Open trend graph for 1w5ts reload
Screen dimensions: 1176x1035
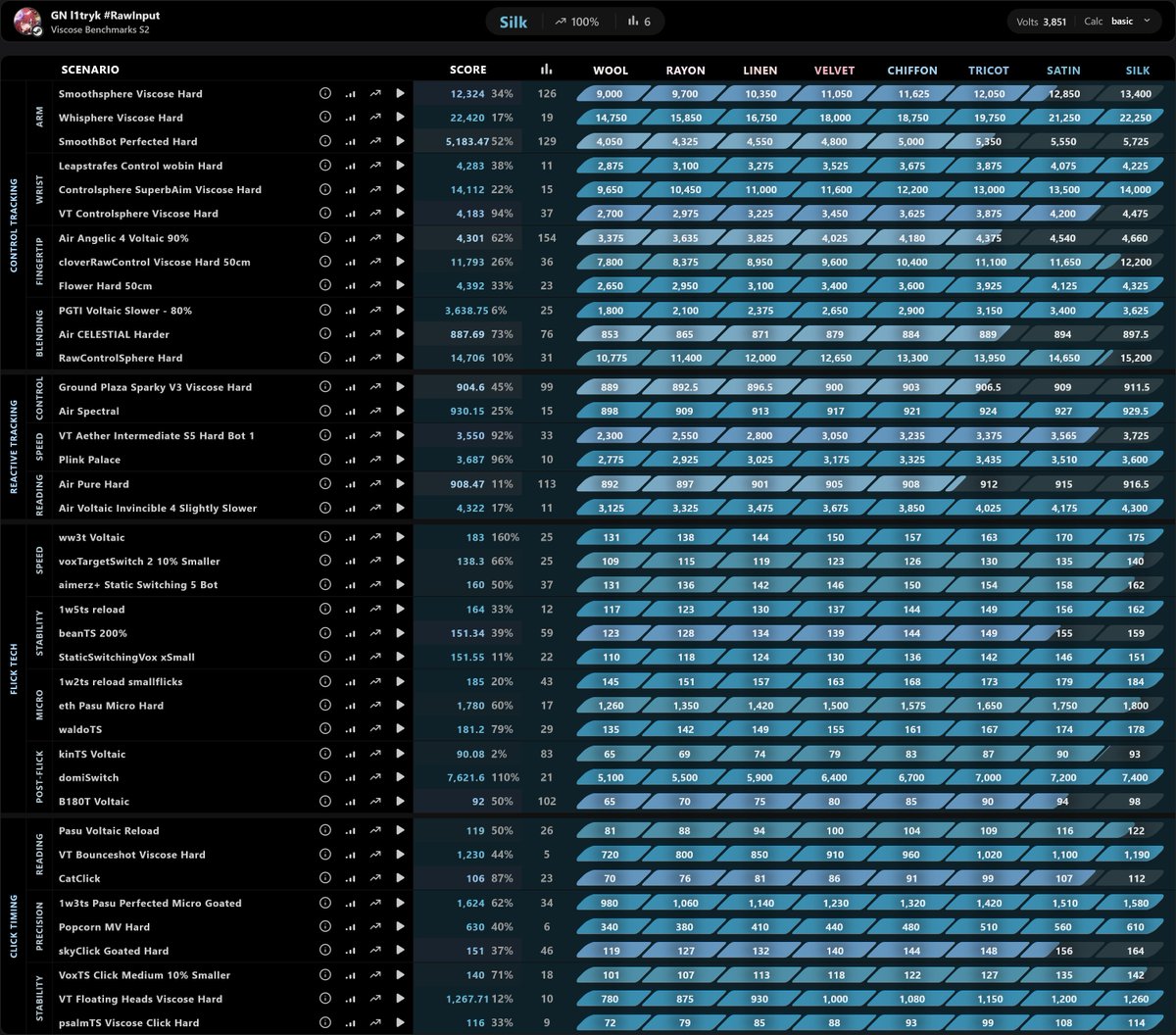pyautogui.click(x=375, y=610)
